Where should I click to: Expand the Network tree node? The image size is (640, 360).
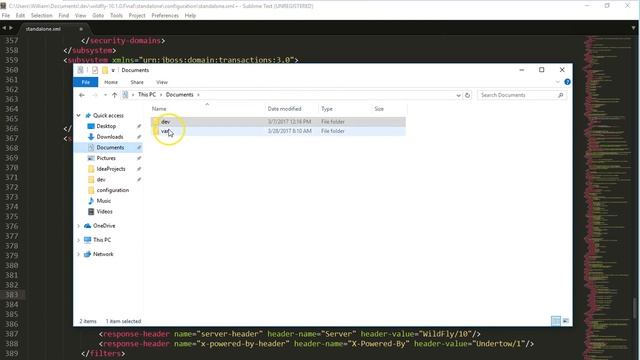click(x=78, y=254)
